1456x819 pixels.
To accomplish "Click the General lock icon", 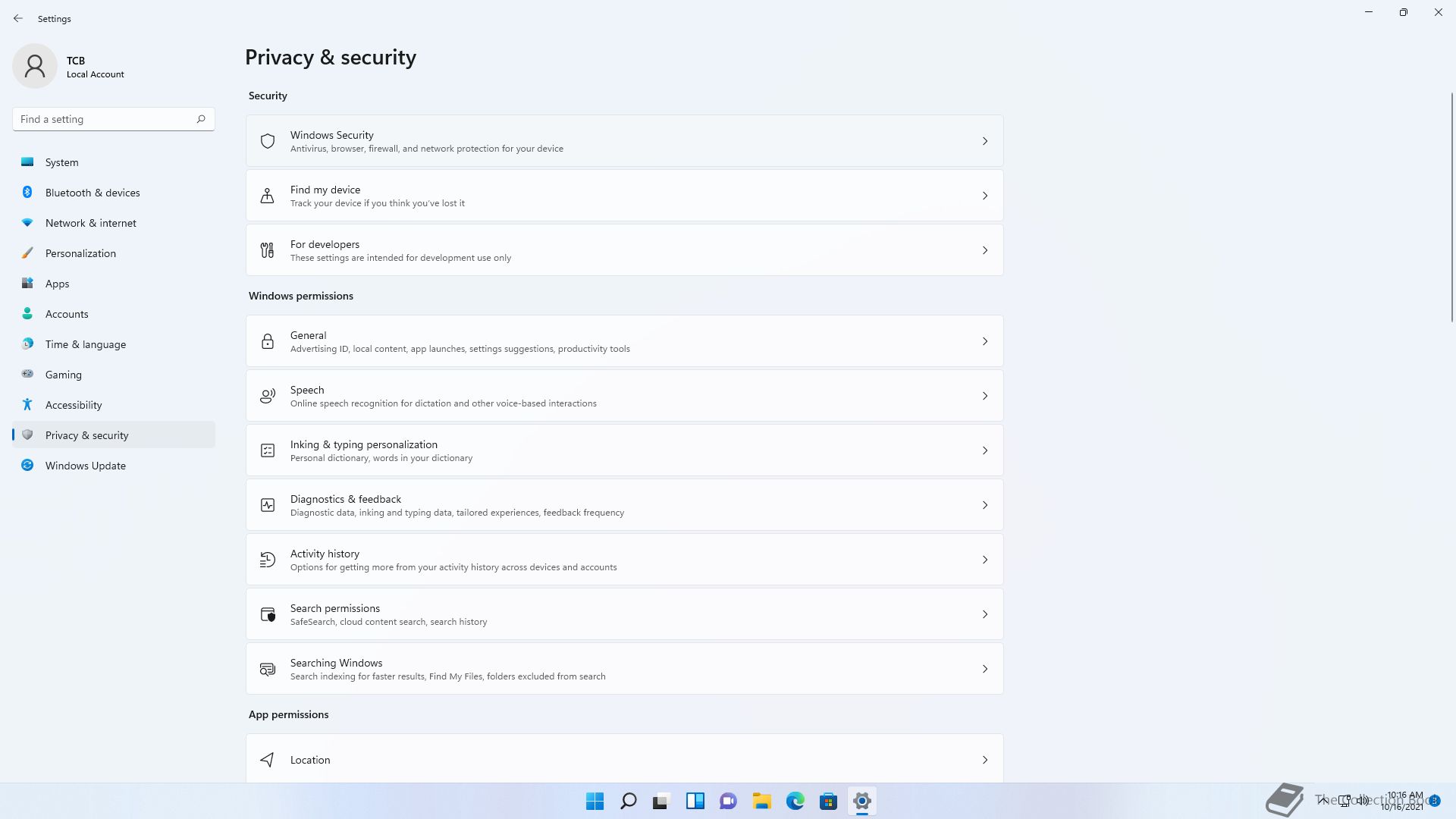I will tap(267, 341).
